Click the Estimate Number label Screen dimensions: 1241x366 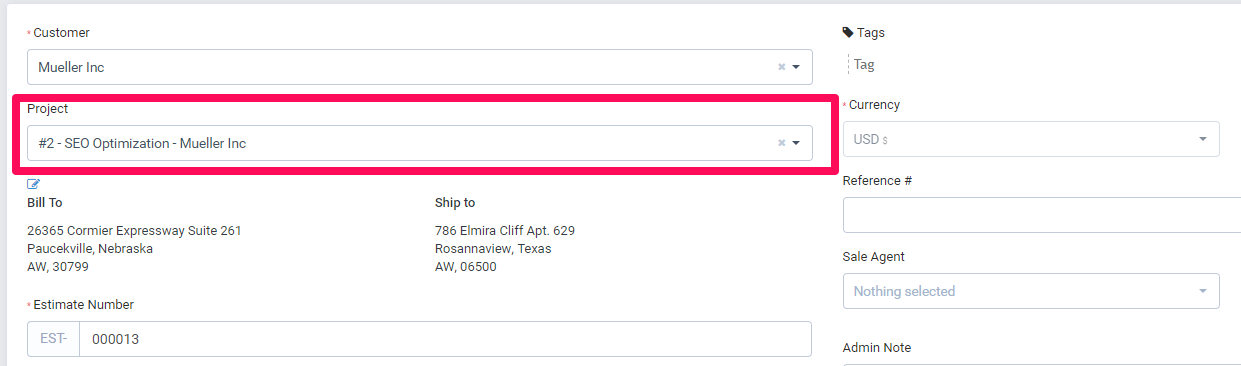click(x=83, y=305)
